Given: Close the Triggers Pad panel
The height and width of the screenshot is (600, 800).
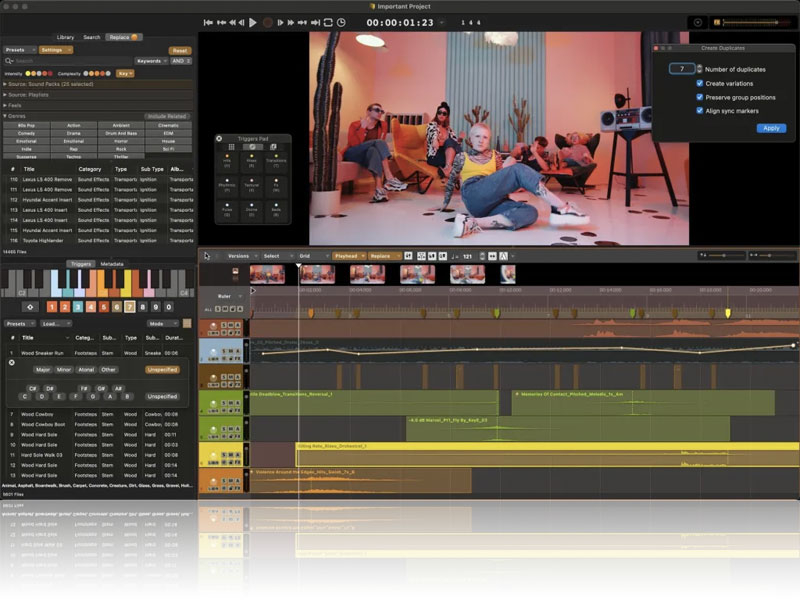Looking at the screenshot, I should (219, 139).
